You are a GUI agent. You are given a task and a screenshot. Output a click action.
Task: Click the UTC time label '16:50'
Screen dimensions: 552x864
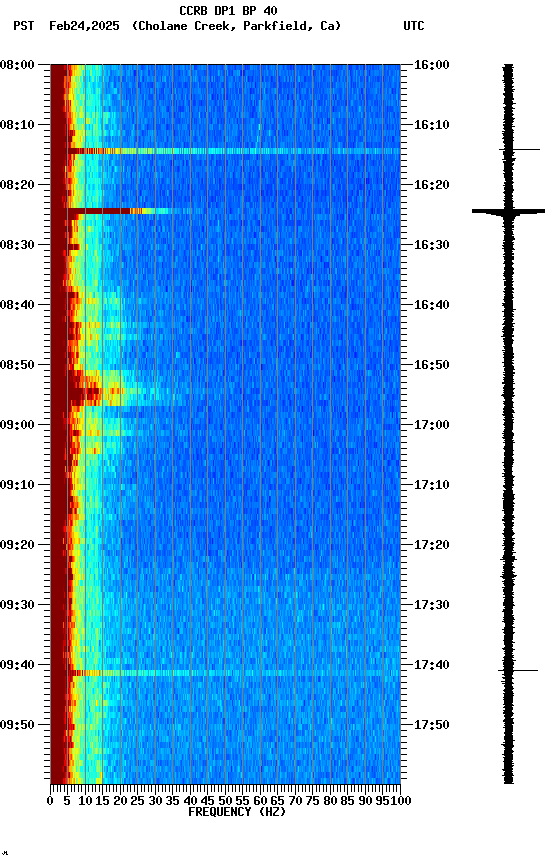click(432, 365)
